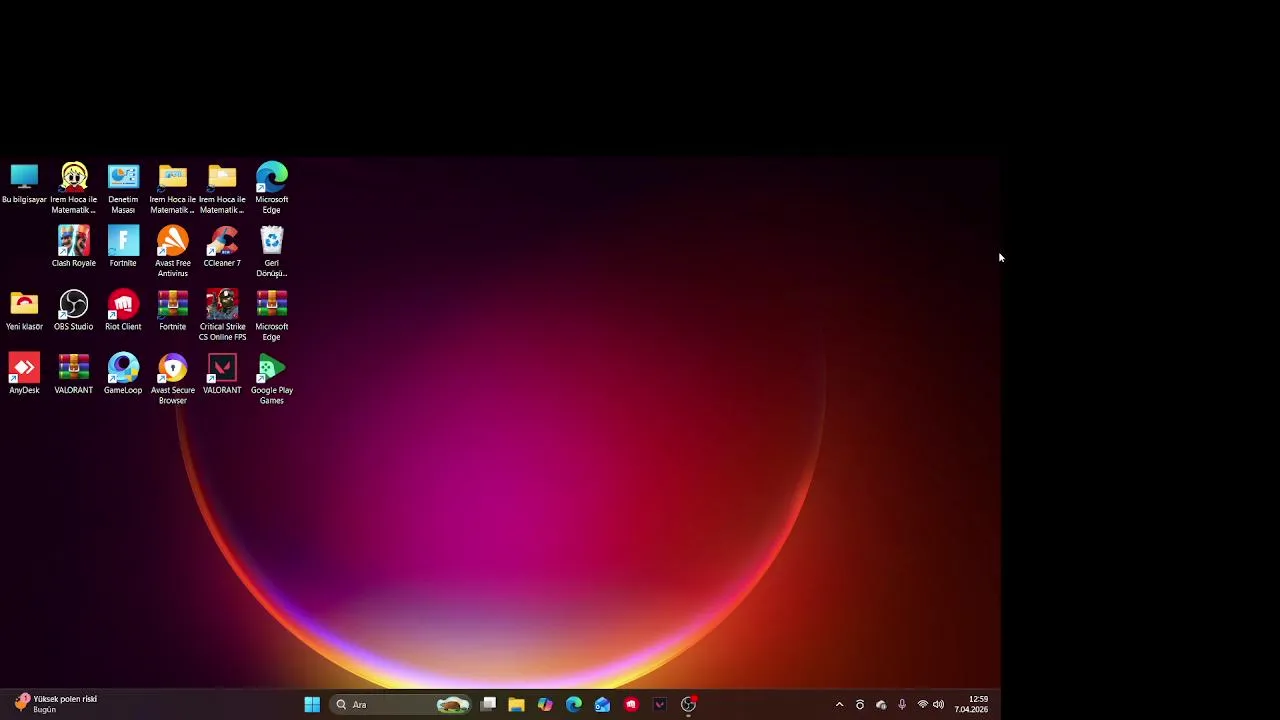Click the Ara taskbar search box
1280x720 pixels.
[x=401, y=705]
